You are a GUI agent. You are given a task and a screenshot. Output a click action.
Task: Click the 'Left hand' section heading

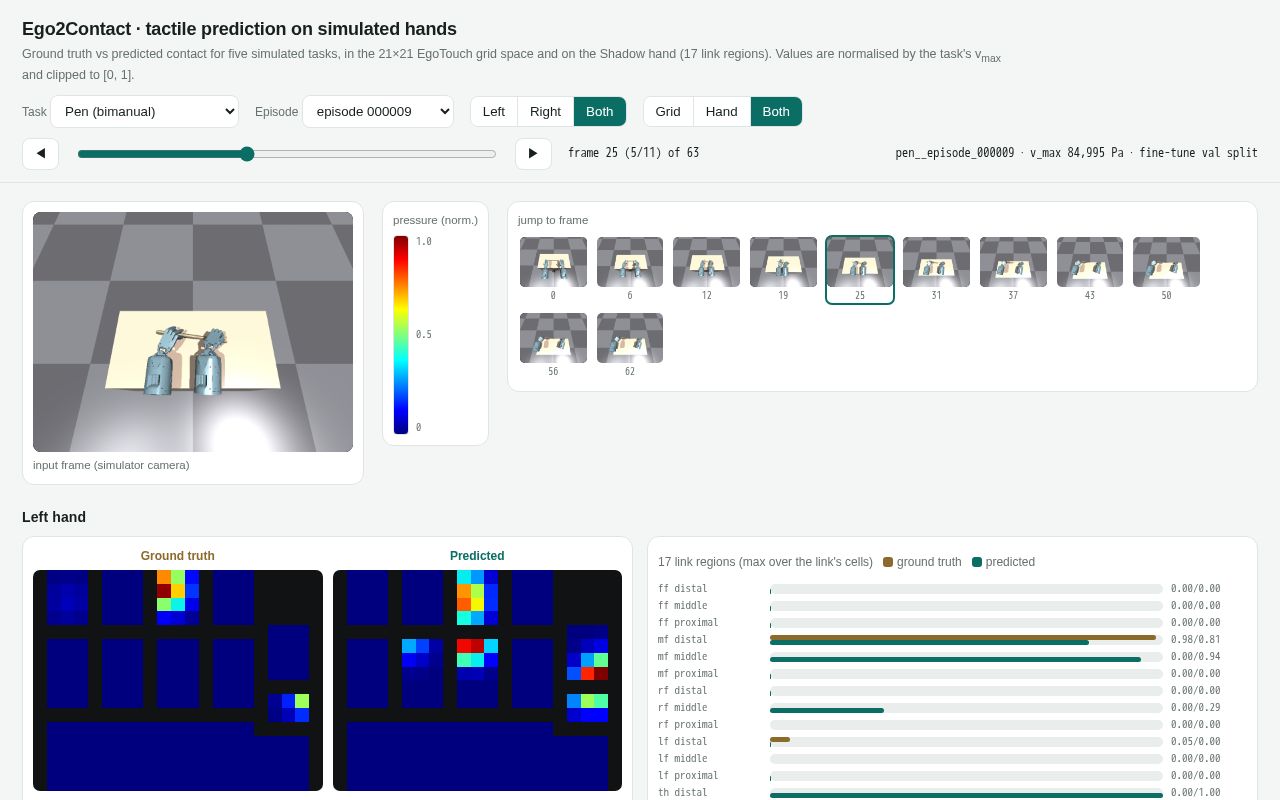54,517
